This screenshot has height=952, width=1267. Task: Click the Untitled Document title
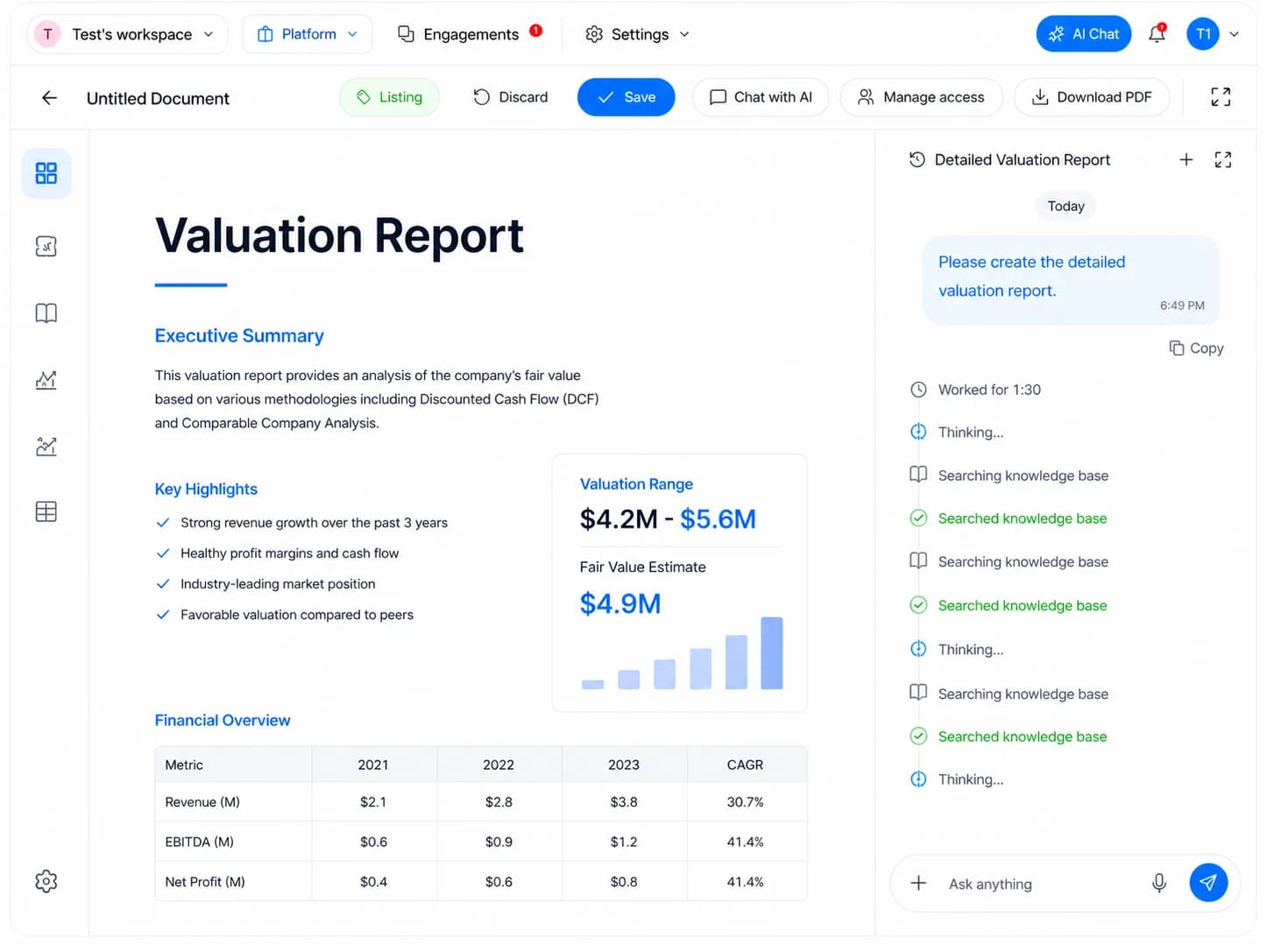point(158,99)
